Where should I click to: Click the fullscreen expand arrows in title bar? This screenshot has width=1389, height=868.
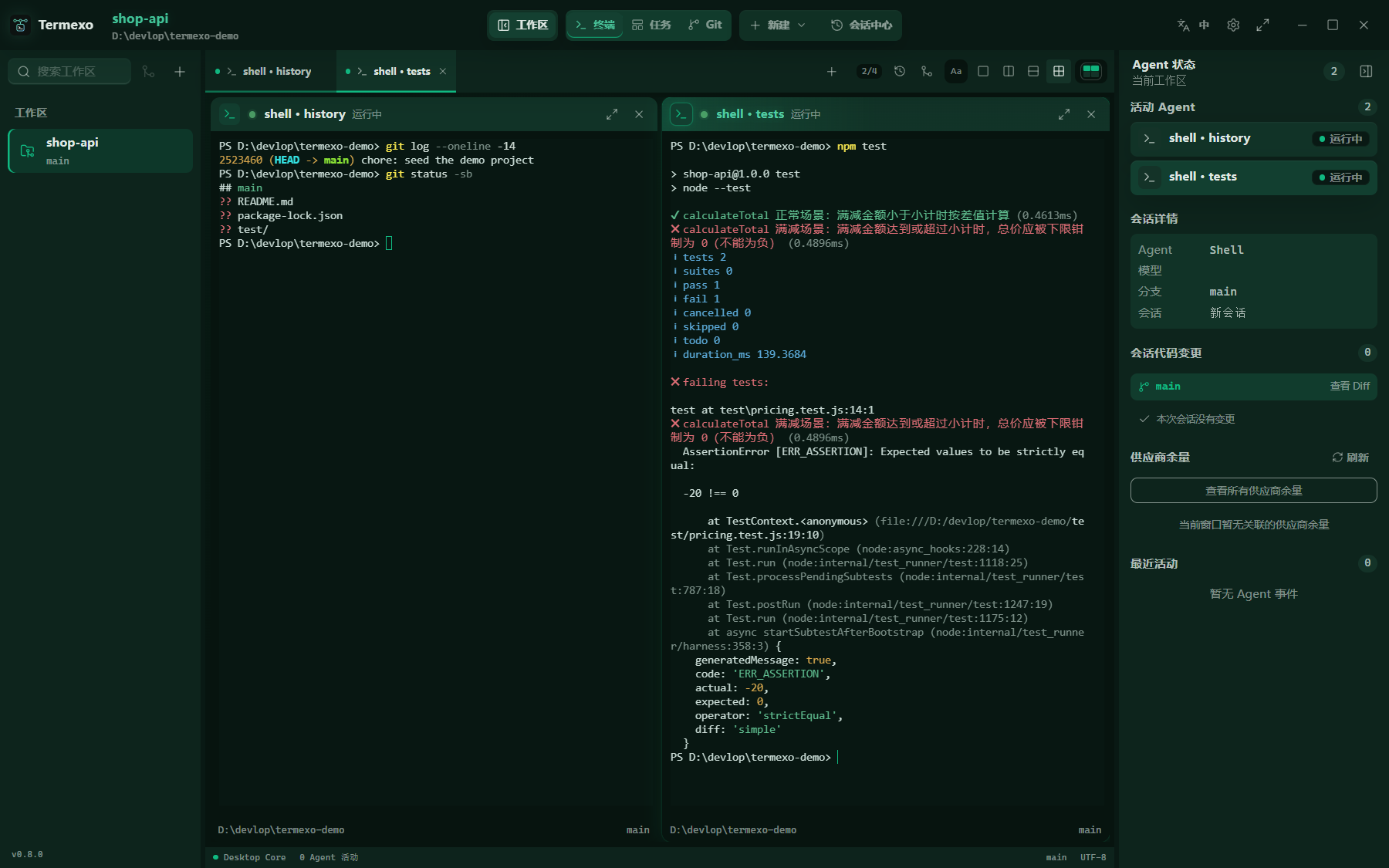[1262, 25]
